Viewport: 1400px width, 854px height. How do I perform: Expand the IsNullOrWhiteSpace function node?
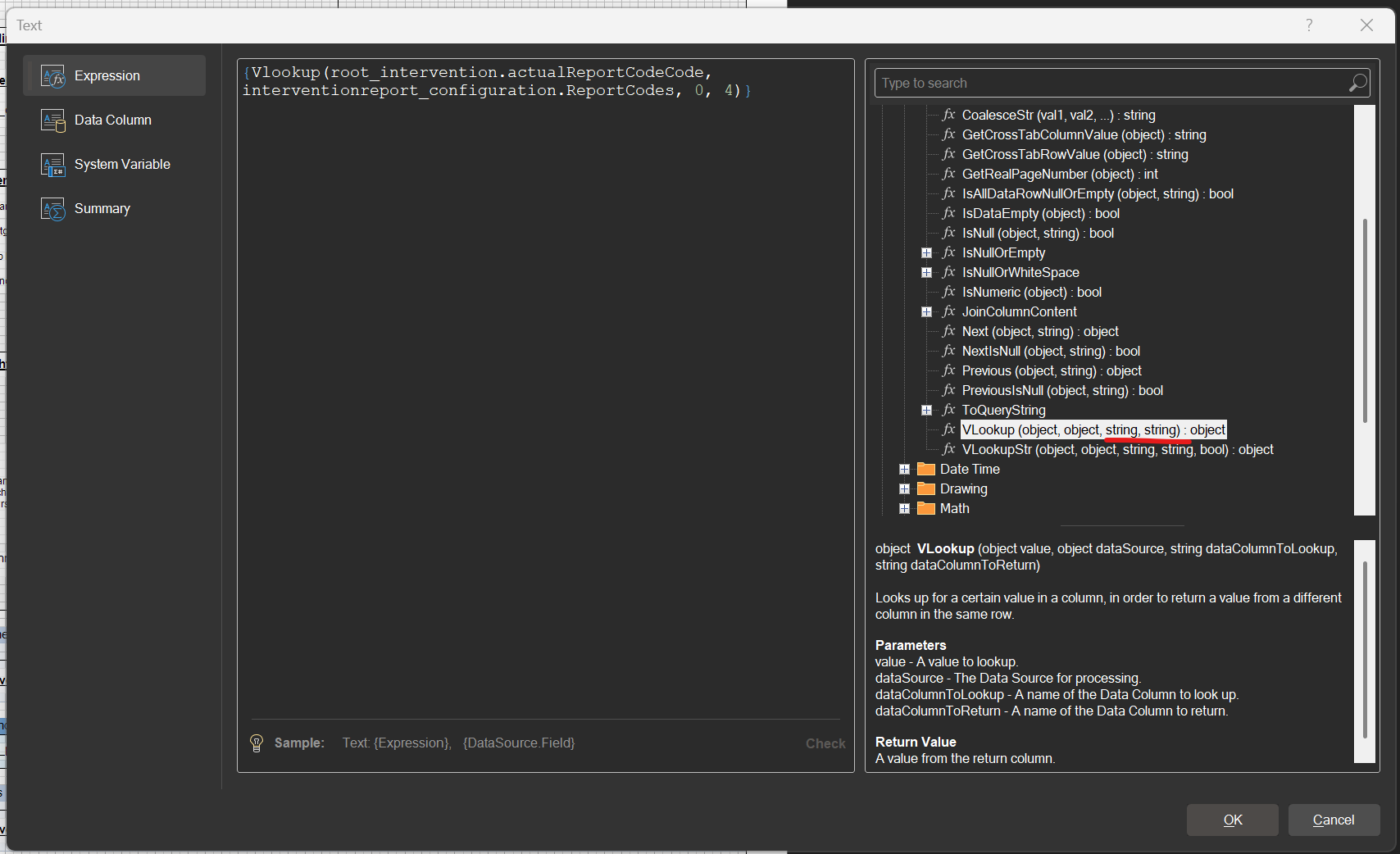[x=926, y=272]
